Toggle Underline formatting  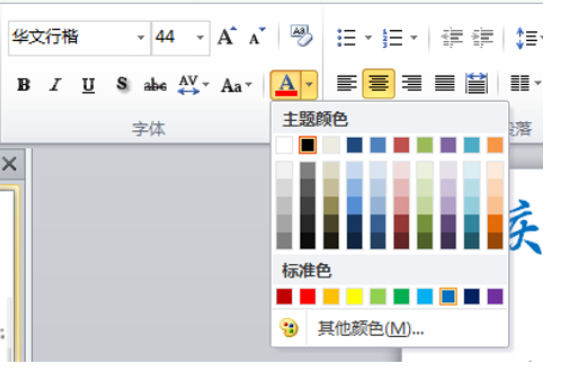pyautogui.click(x=88, y=86)
